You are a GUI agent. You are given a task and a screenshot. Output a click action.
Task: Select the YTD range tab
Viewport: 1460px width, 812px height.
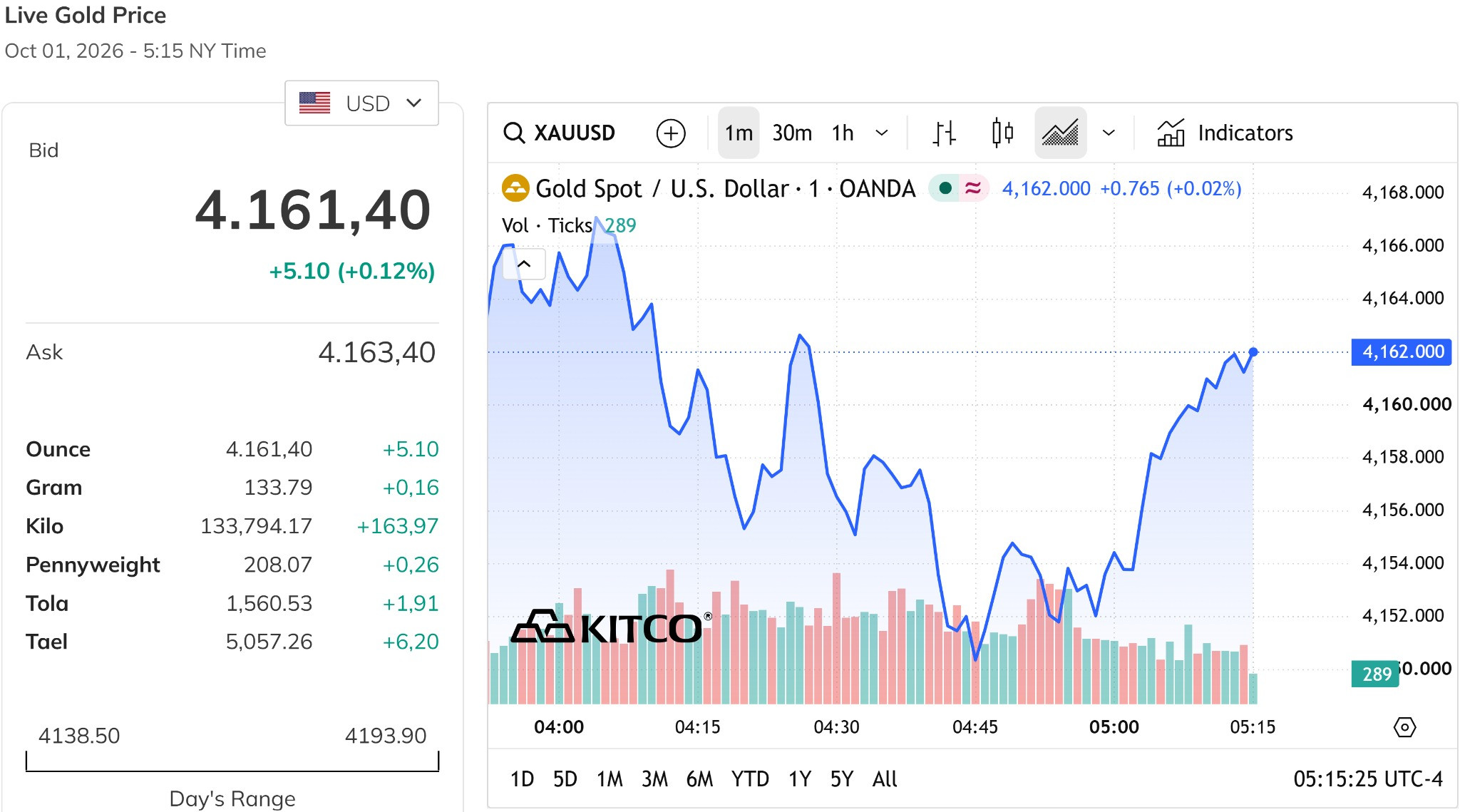[750, 778]
